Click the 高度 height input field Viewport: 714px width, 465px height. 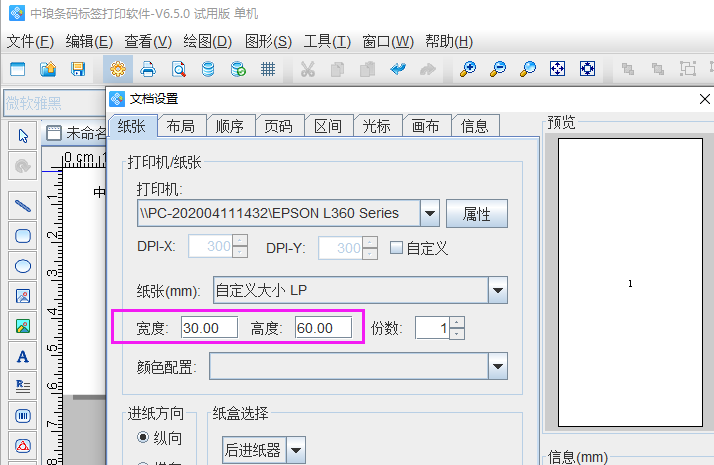323,328
